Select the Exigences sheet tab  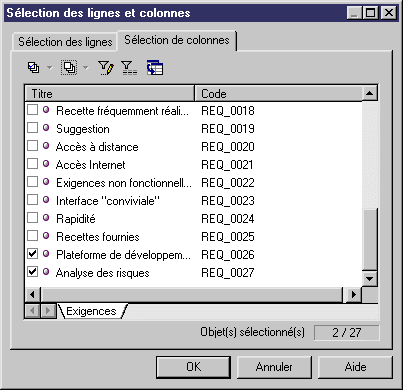point(91,311)
